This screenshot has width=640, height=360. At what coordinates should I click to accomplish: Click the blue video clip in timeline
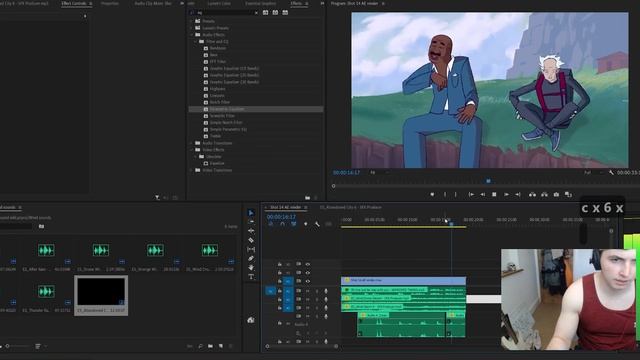tap(403, 280)
